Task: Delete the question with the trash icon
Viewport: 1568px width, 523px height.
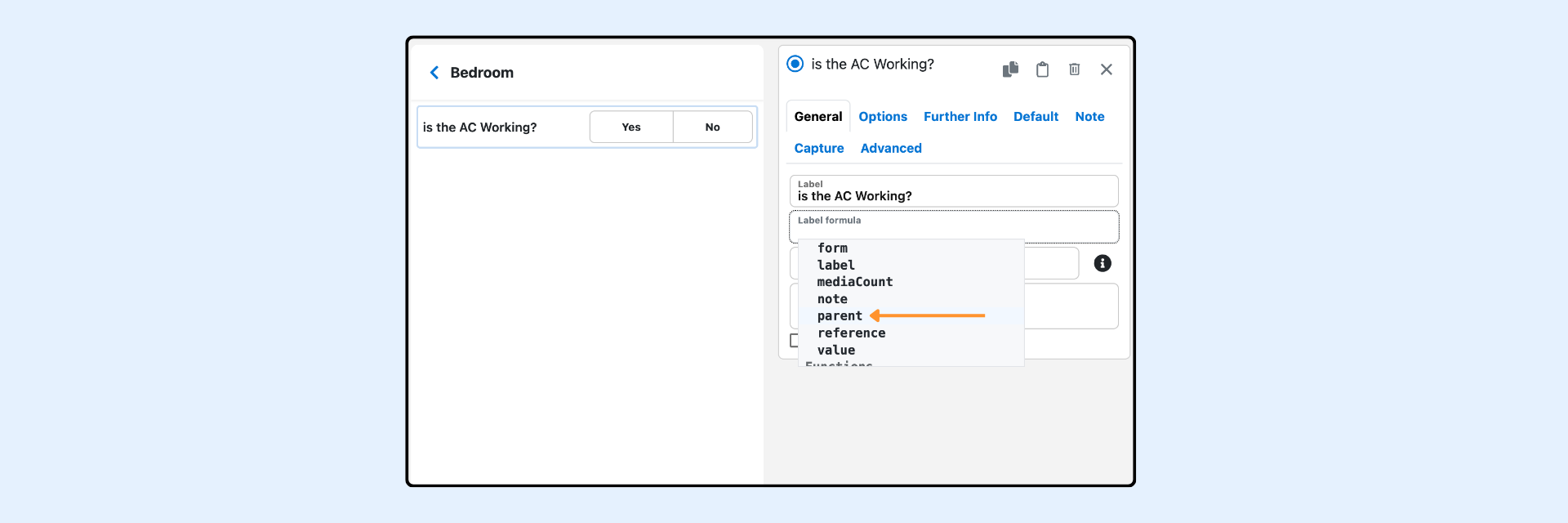Action: pyautogui.click(x=1074, y=69)
